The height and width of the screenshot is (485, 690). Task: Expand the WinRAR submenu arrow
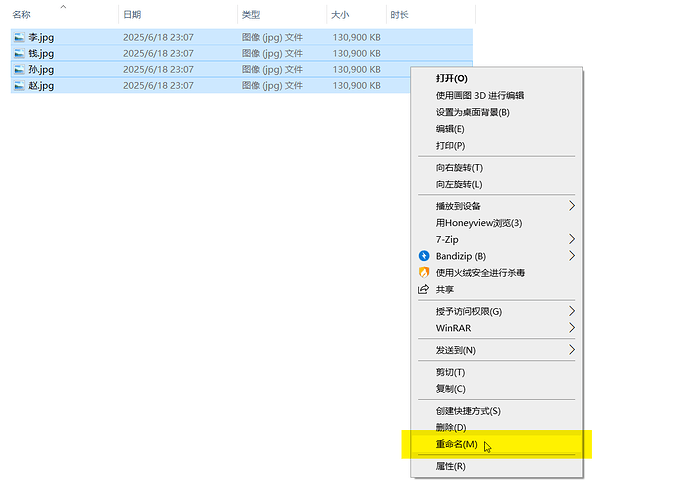(x=572, y=328)
